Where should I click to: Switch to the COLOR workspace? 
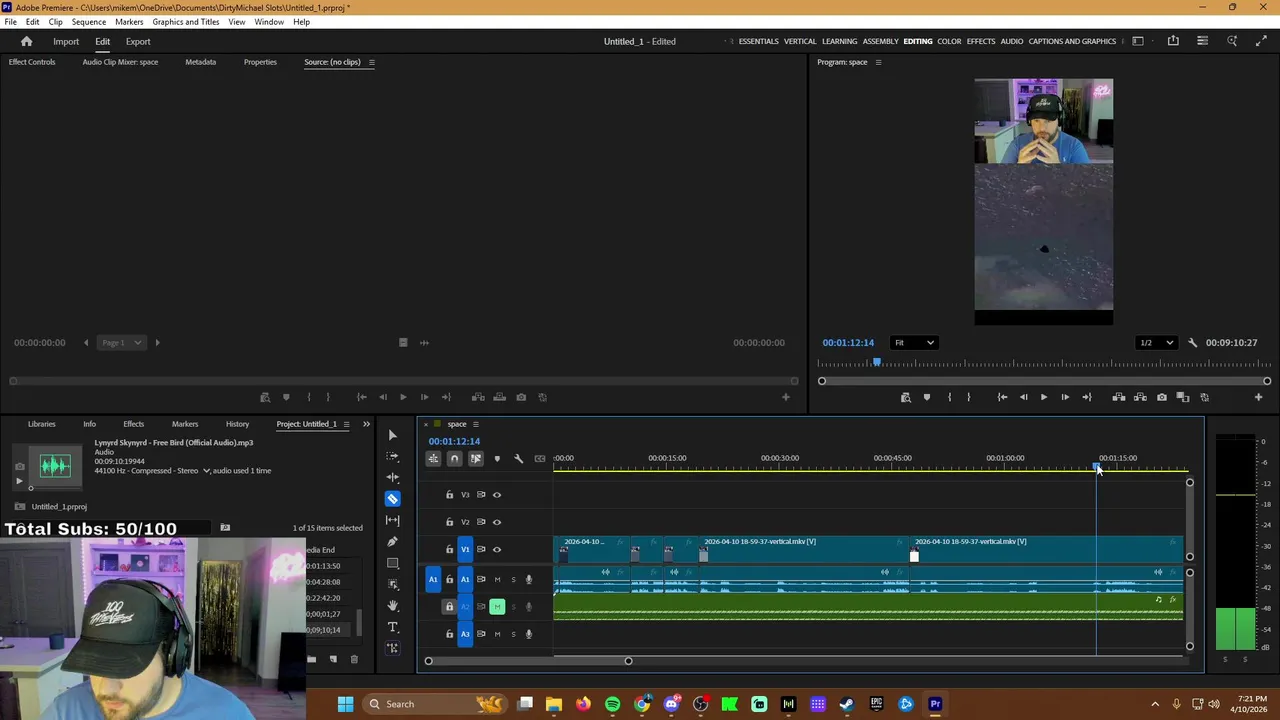[949, 41]
